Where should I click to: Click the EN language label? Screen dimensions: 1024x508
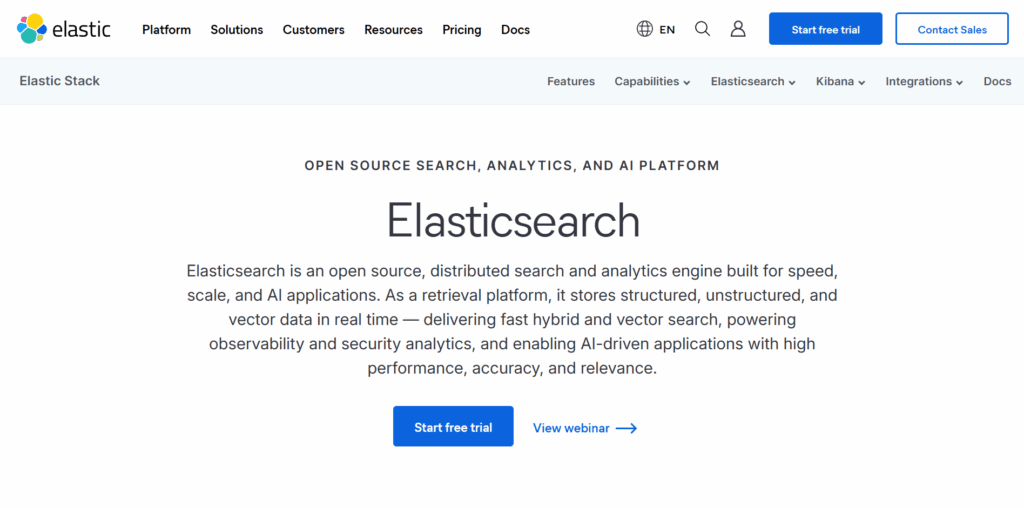coord(667,29)
